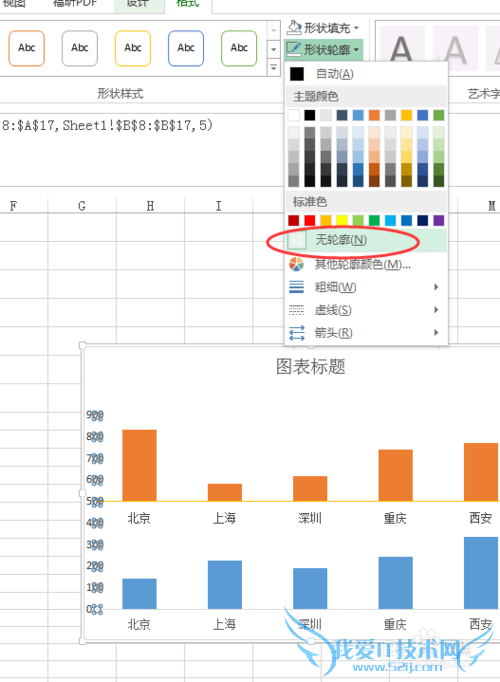Click the black square icon beside 自动
The width and height of the screenshot is (500, 682).
pyautogui.click(x=297, y=74)
